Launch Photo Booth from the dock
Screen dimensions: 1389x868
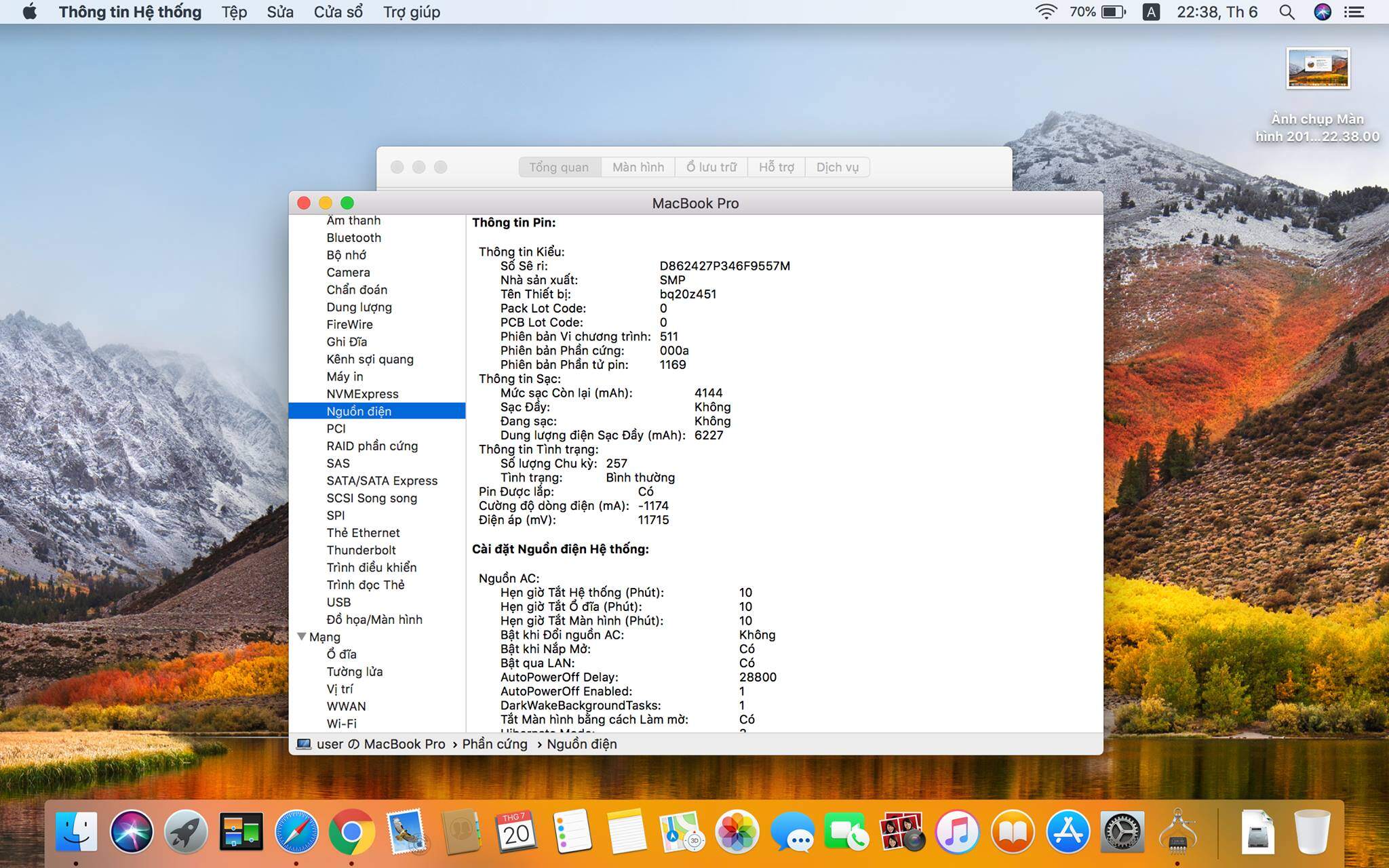click(x=901, y=831)
